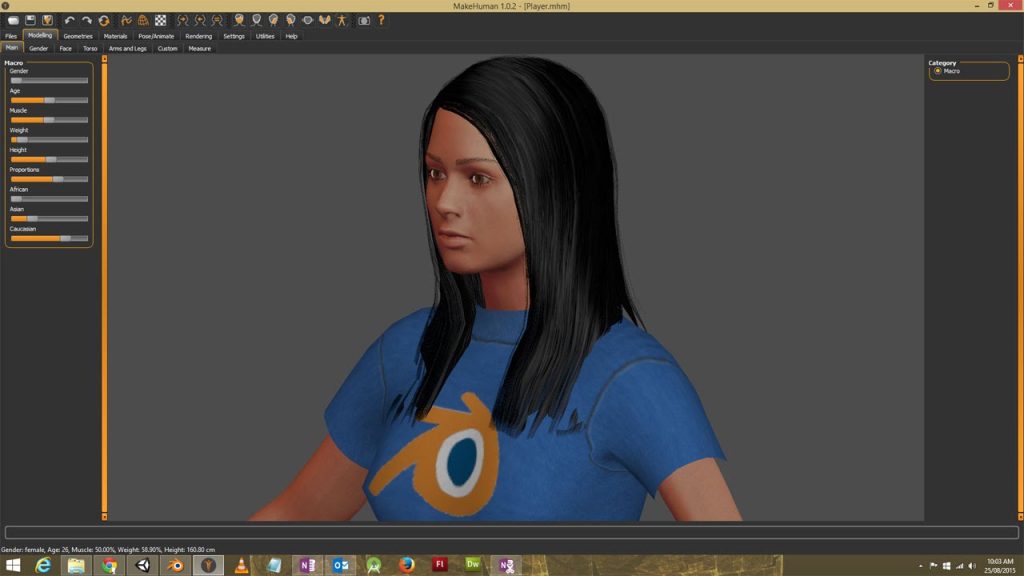Click the wireframe globe toolbar icon
The width and height of the screenshot is (1024, 576).
143,18
